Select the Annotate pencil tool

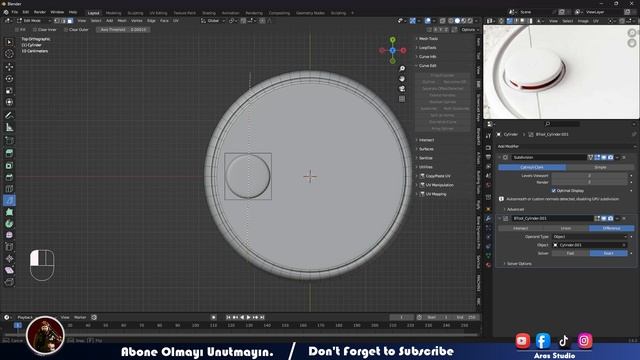9,116
